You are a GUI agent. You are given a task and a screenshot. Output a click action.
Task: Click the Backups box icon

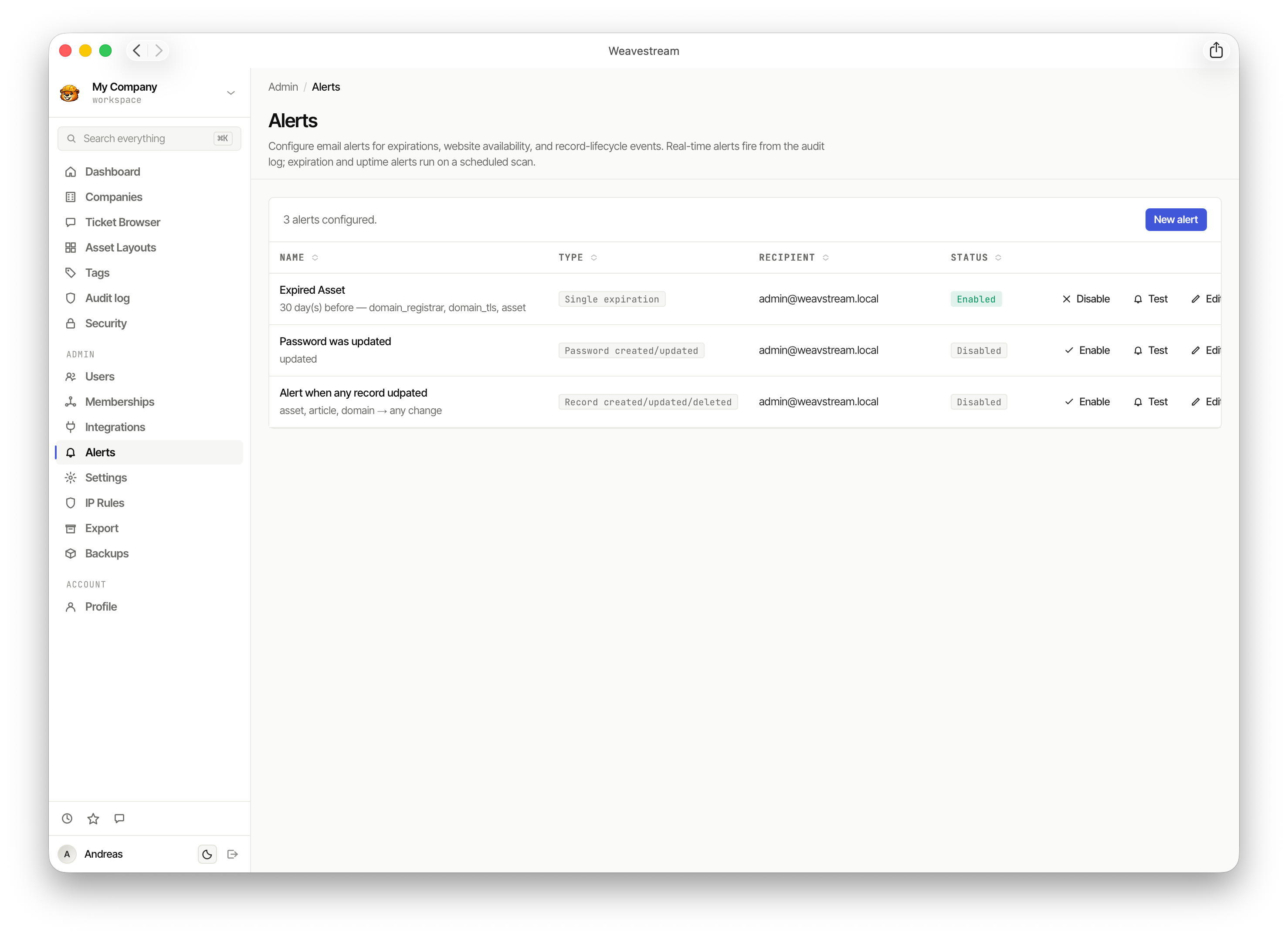point(71,553)
